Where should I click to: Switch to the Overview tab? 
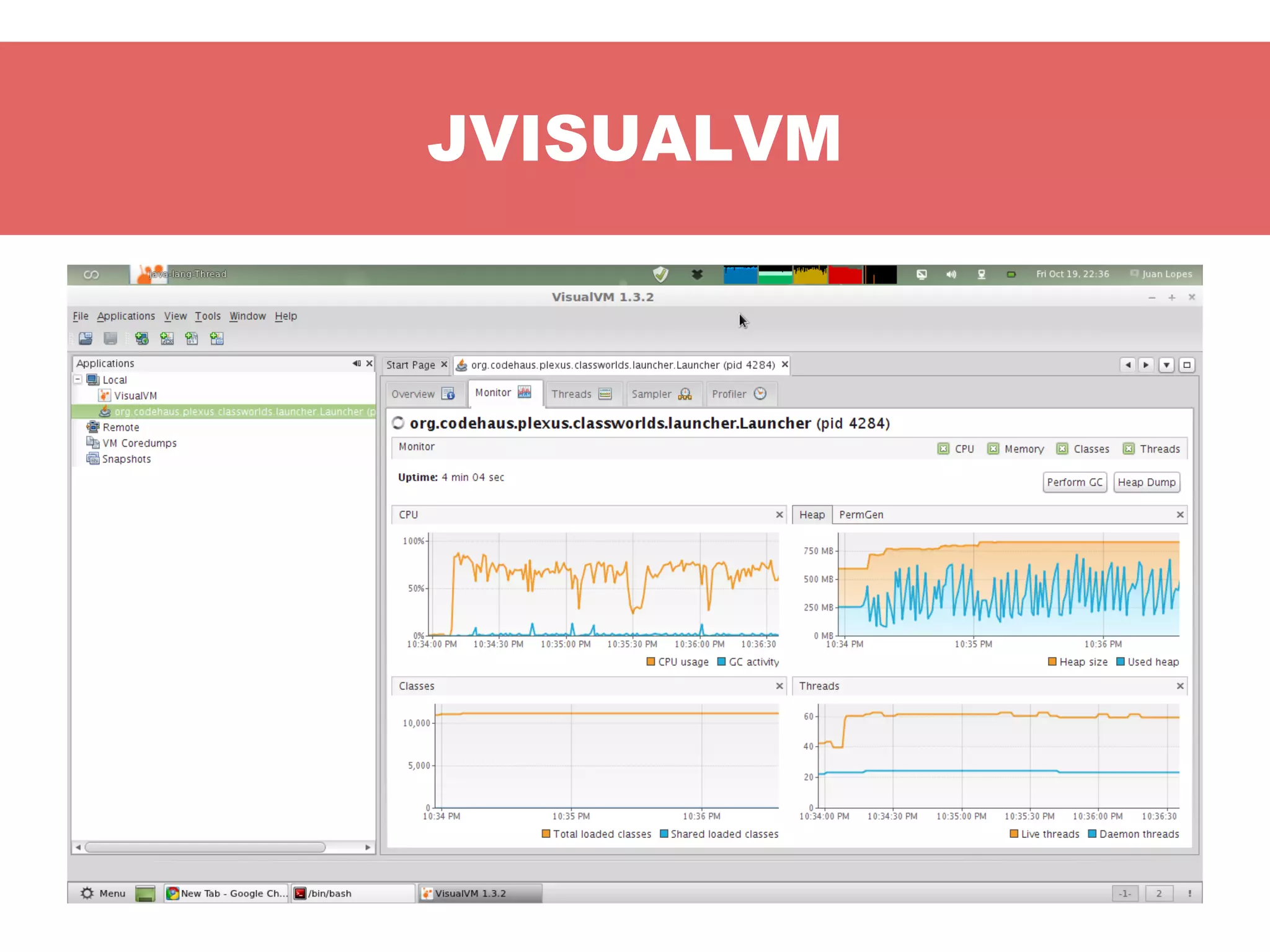pyautogui.click(x=424, y=394)
